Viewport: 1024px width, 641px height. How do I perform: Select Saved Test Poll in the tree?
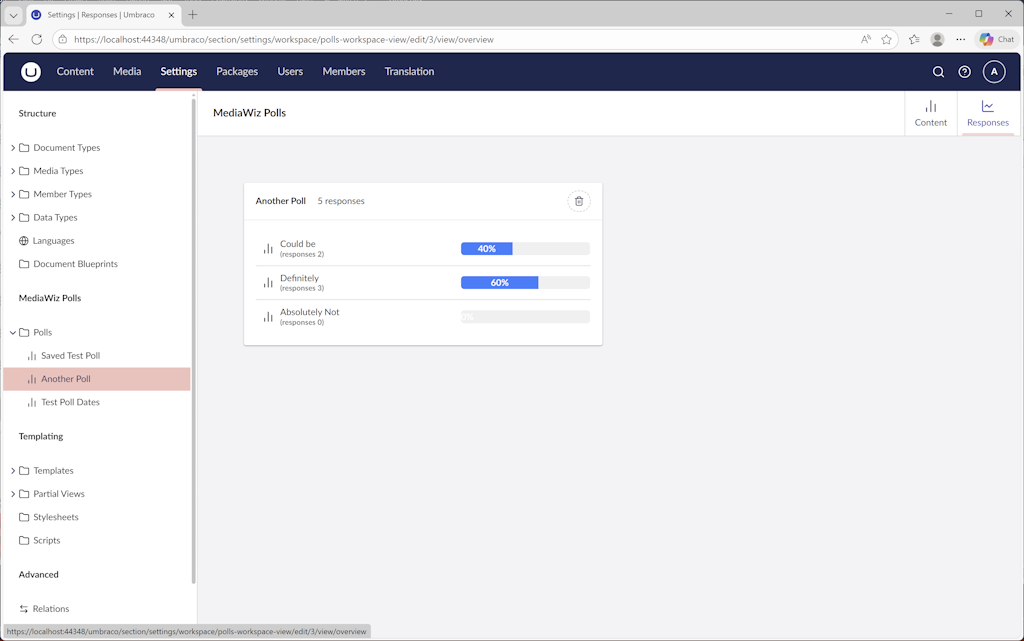[x=70, y=356]
